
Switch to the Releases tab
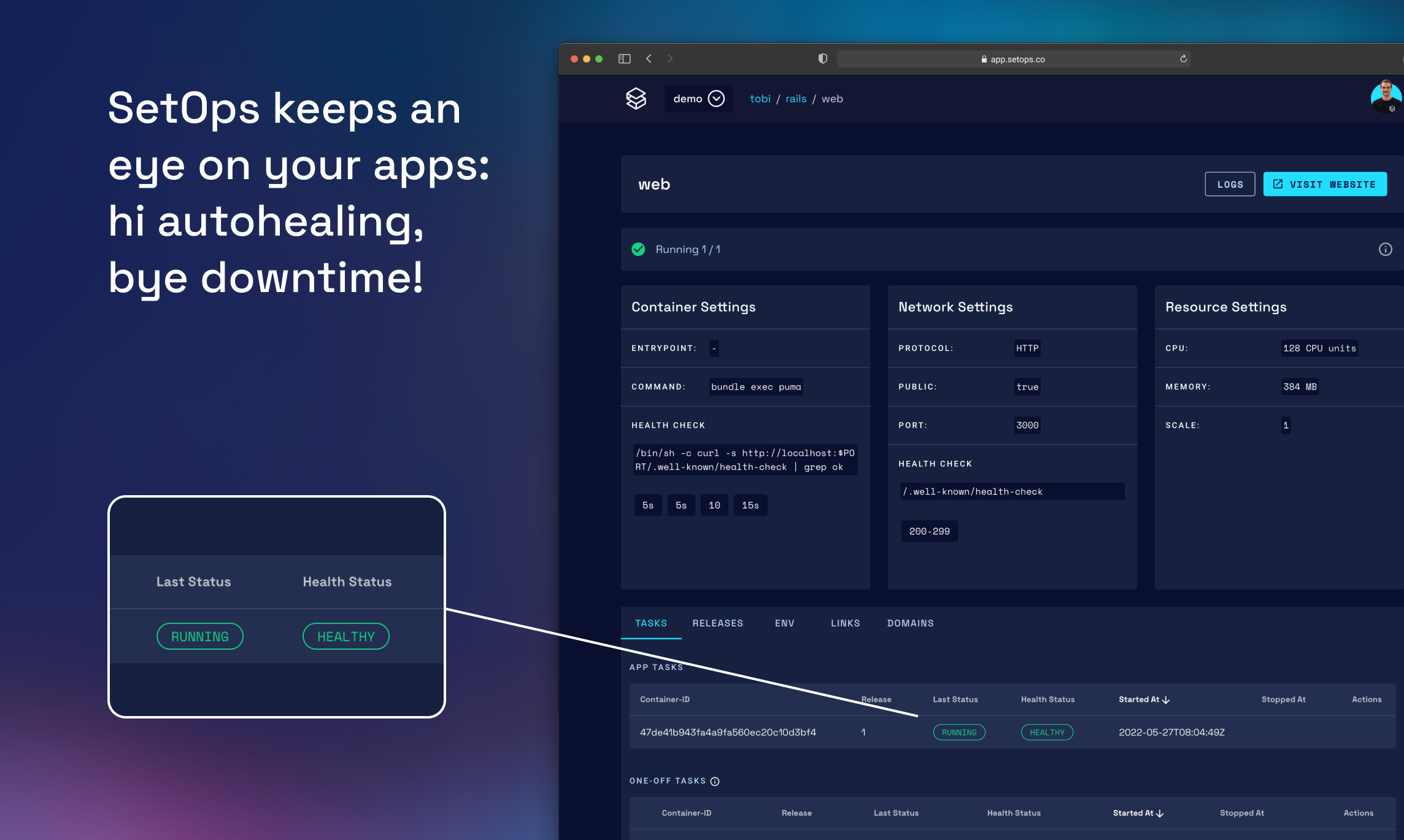tap(717, 623)
